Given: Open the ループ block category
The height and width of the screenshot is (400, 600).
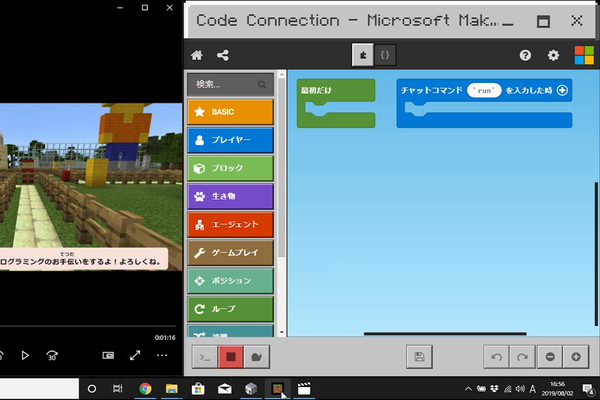Looking at the screenshot, I should [x=230, y=309].
